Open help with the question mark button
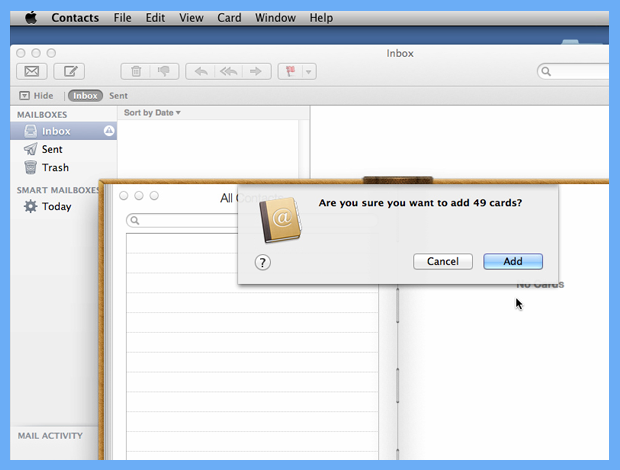620x470 pixels. pyautogui.click(x=263, y=262)
